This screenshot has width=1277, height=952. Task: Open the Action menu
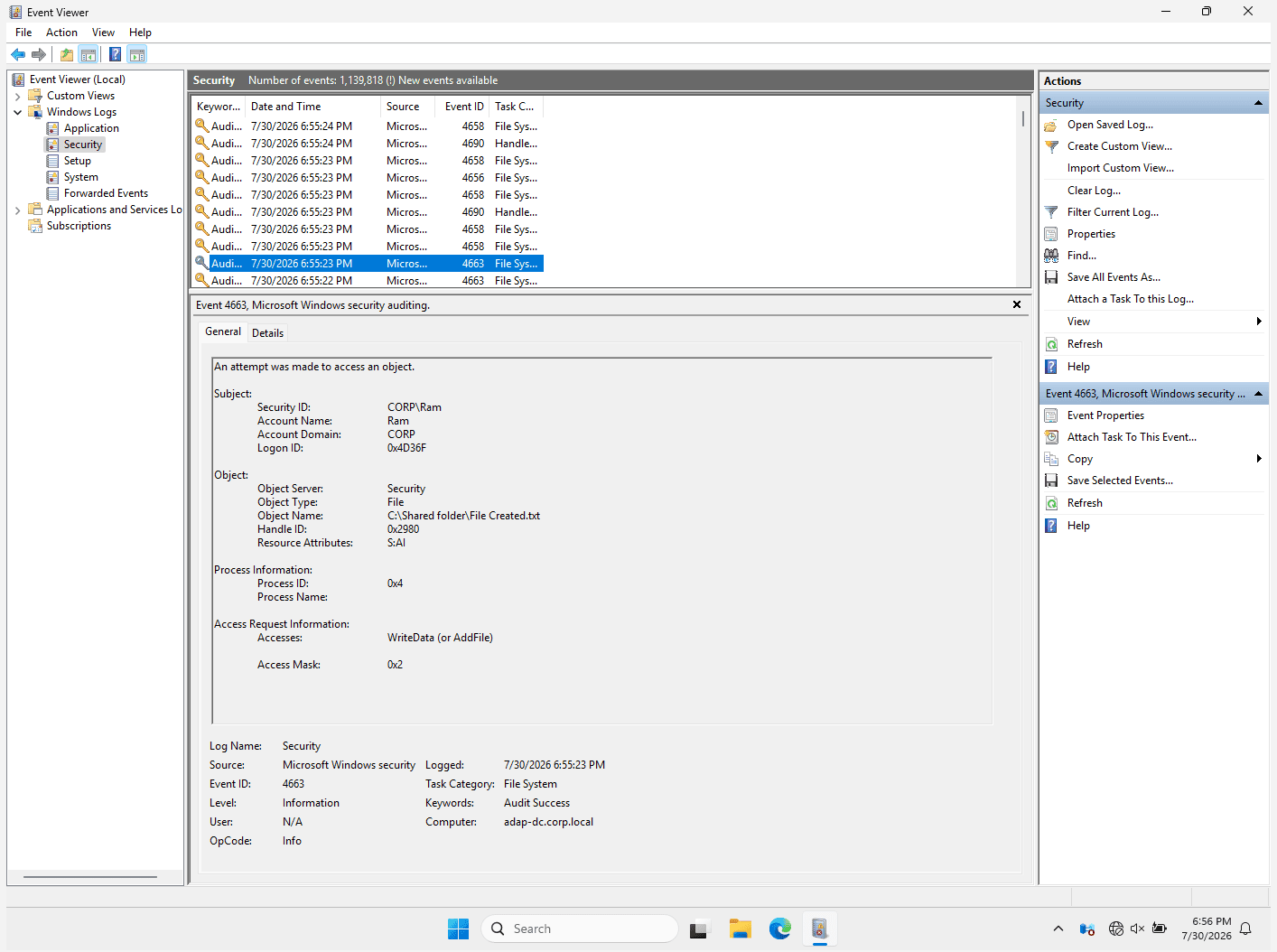coord(61,33)
